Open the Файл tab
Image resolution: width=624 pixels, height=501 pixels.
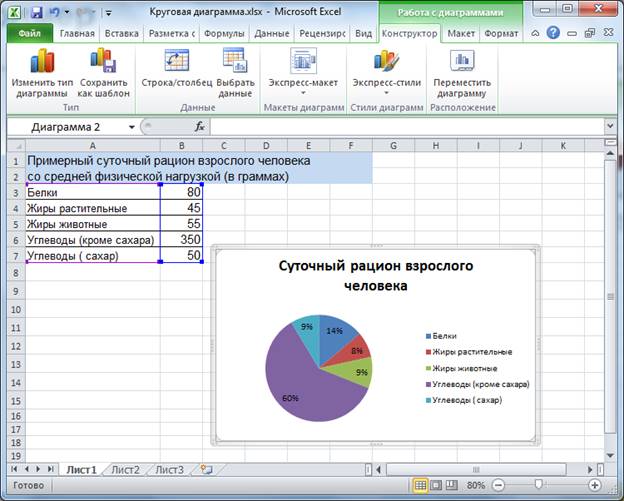pyautogui.click(x=30, y=33)
